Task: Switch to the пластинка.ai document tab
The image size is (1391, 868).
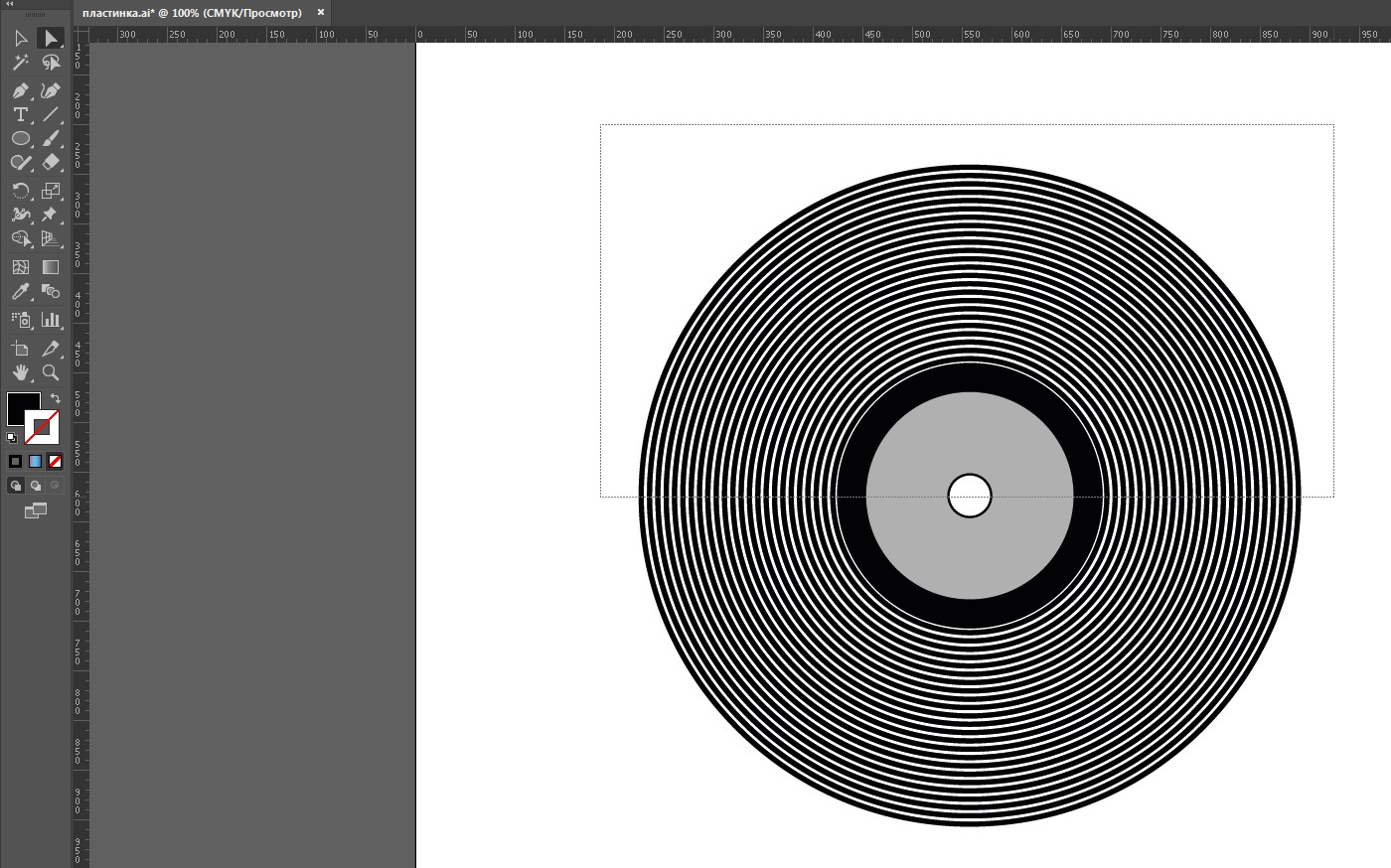Action: pos(192,13)
